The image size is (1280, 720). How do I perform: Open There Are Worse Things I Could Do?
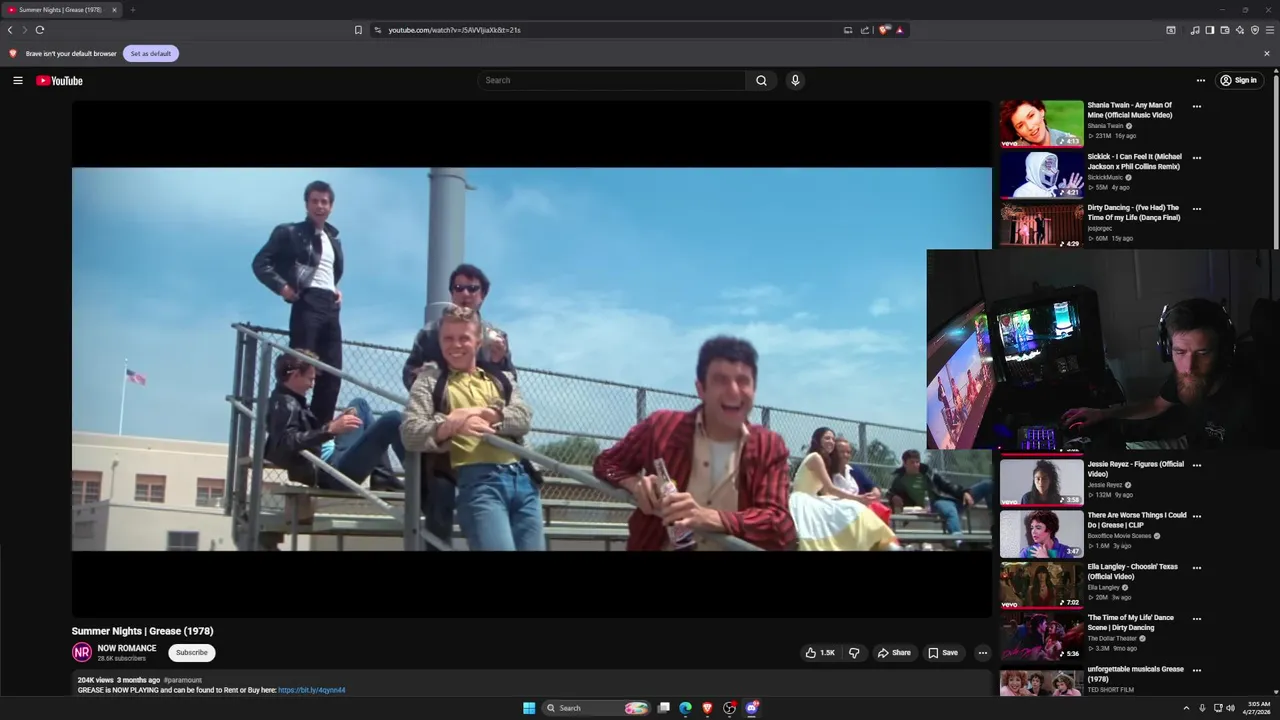click(x=1137, y=520)
